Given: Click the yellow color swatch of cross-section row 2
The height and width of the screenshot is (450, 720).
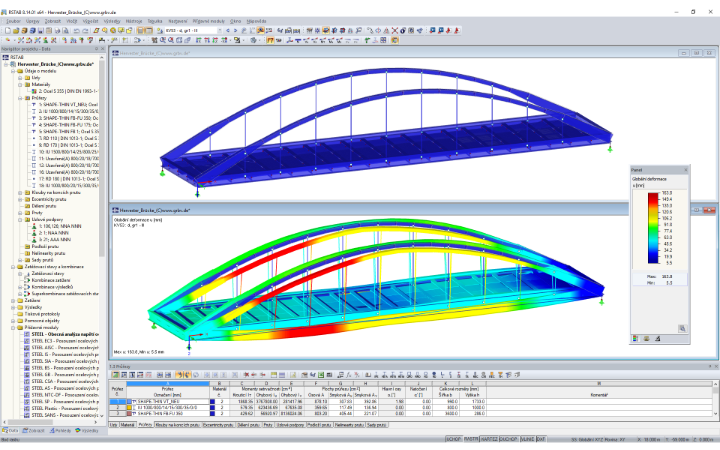Looking at the screenshot, I should click(129, 407).
